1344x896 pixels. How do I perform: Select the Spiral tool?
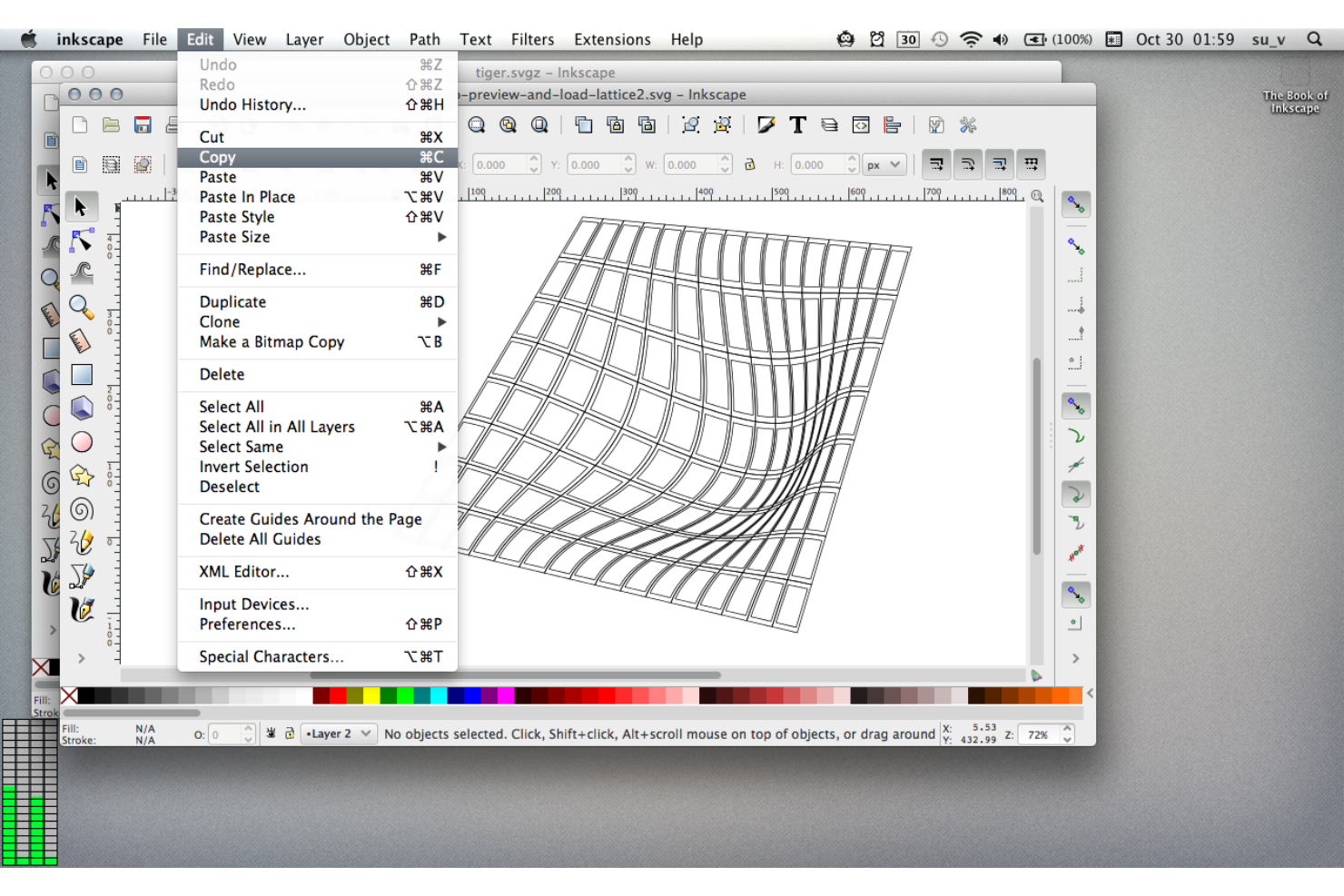(82, 509)
